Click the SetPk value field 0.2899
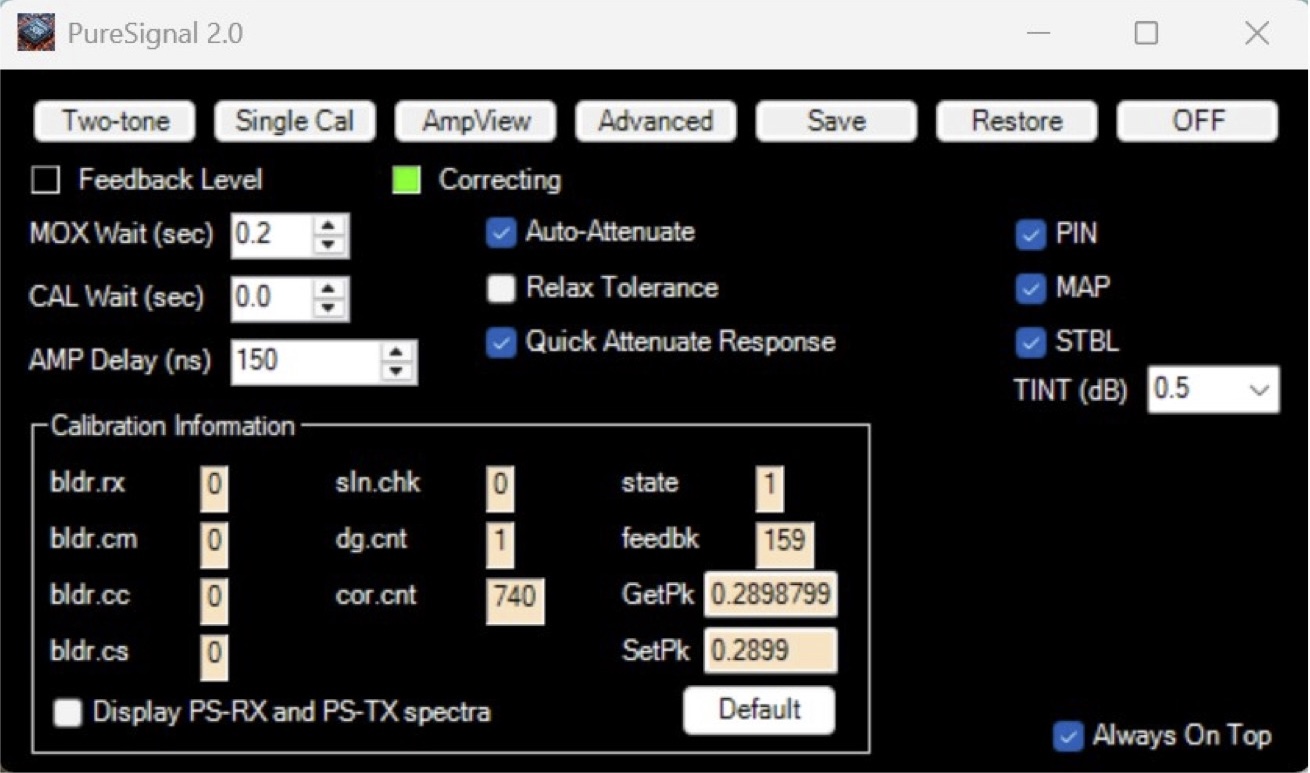The image size is (1310, 773). tap(770, 651)
